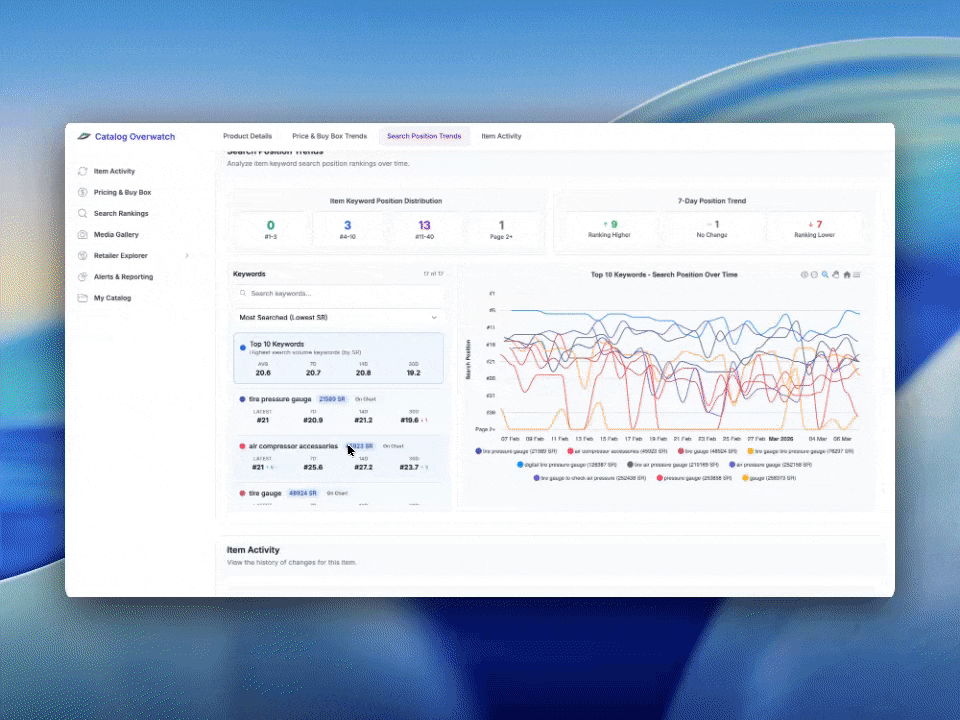Open Media Gallery in the sidebar
Viewport: 960px width, 720px height.
point(116,234)
